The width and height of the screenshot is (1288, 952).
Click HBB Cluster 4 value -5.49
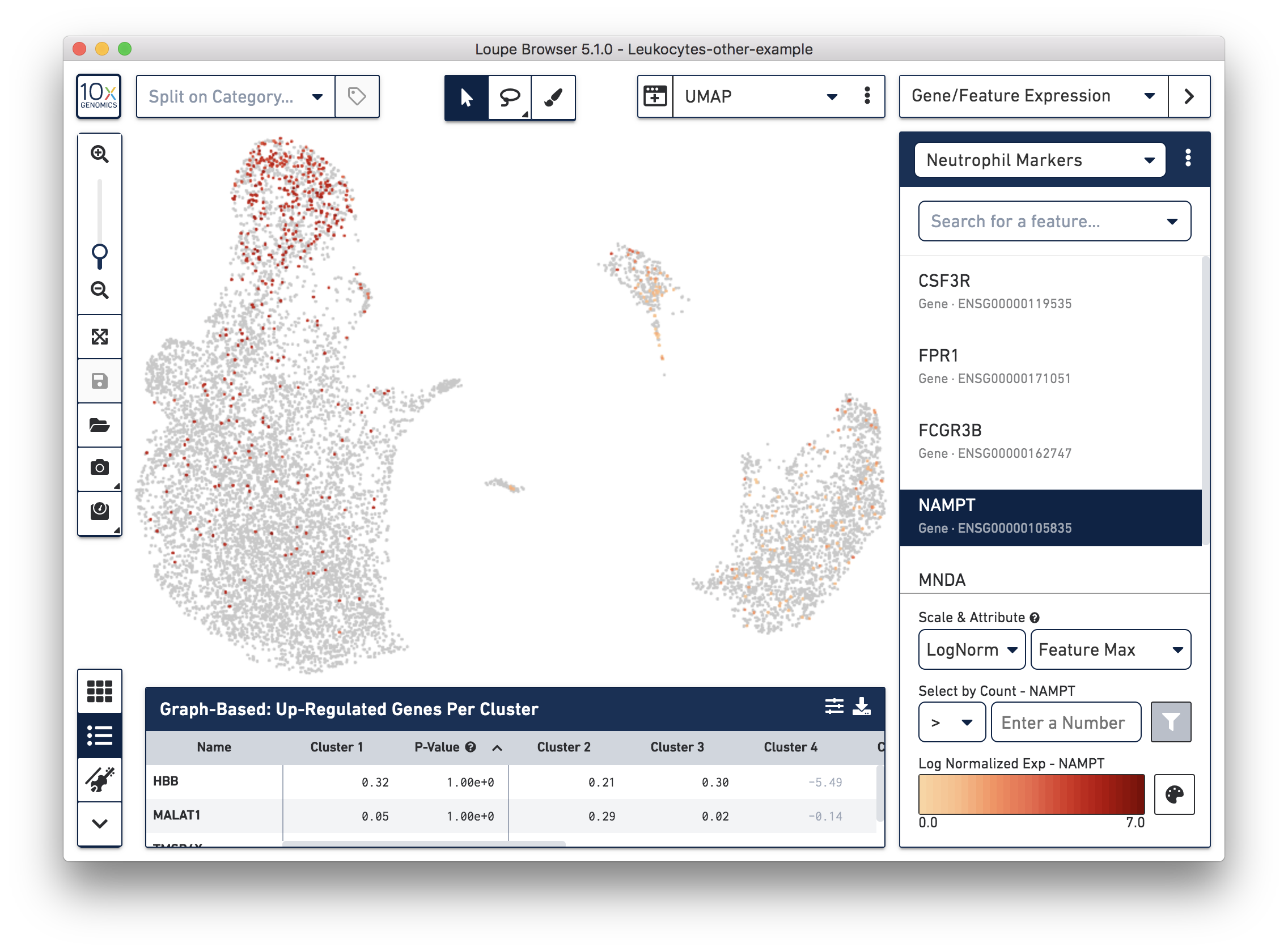click(x=824, y=783)
